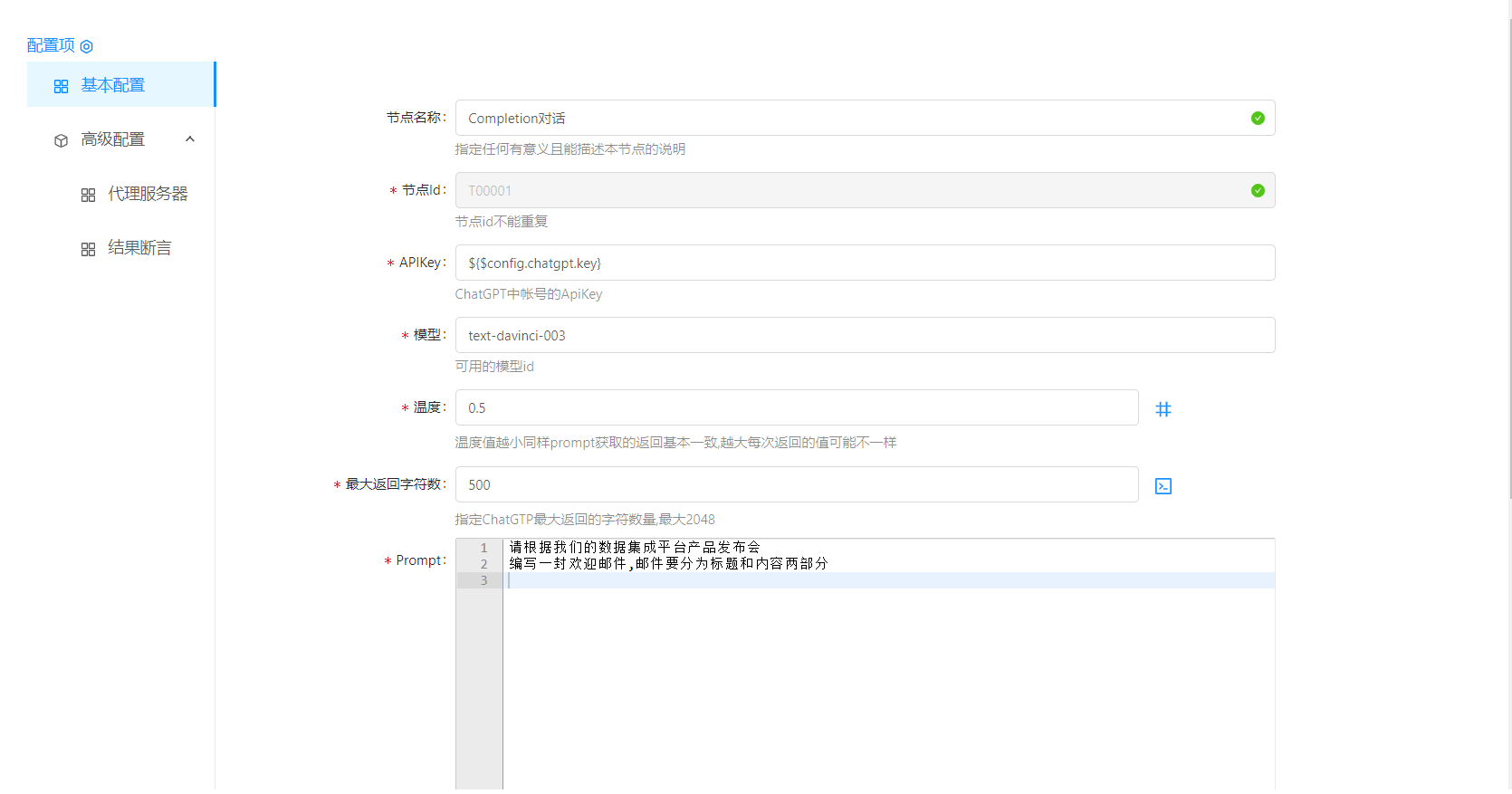
Task: Open the 基本配置 menu item
Action: coord(113,85)
